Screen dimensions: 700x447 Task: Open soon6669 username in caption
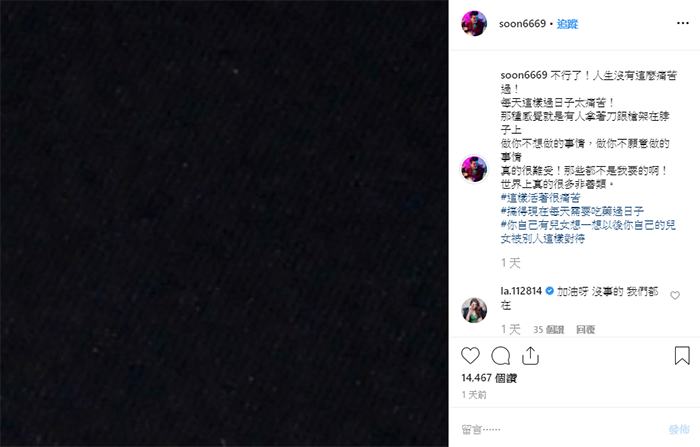coord(524,75)
